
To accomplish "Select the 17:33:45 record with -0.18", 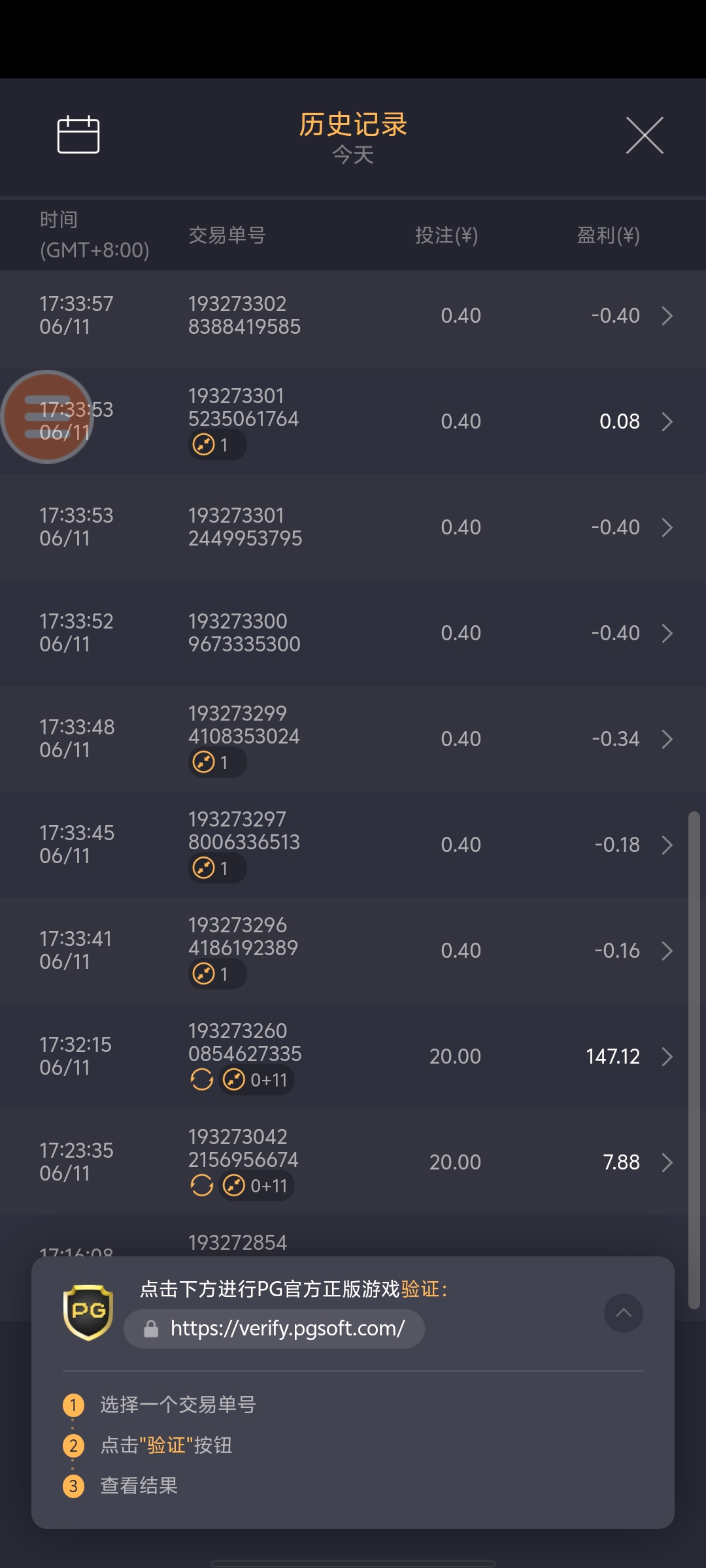I will 353,844.
